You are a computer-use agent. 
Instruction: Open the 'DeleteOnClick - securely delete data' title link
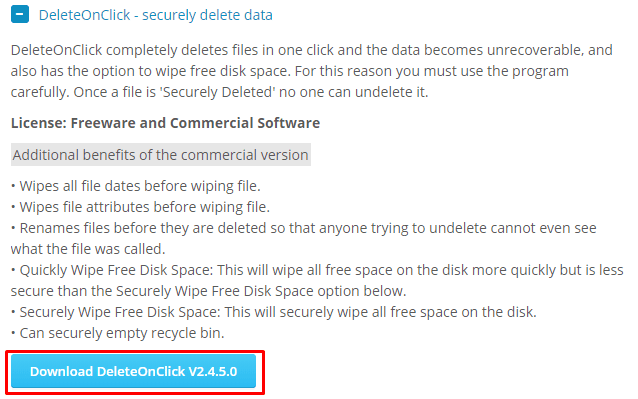coord(155,15)
